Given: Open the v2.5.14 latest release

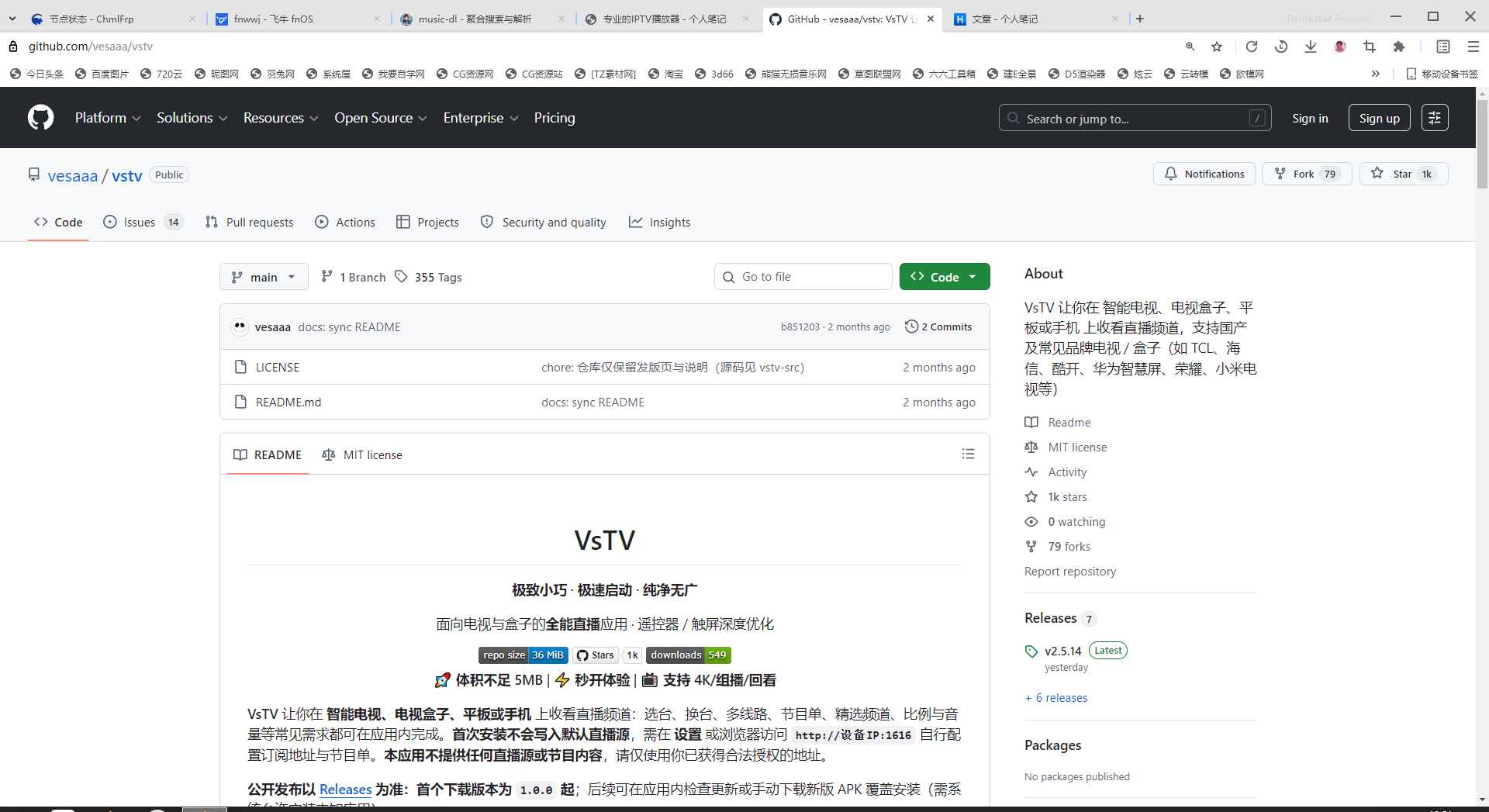Looking at the screenshot, I should pos(1062,651).
